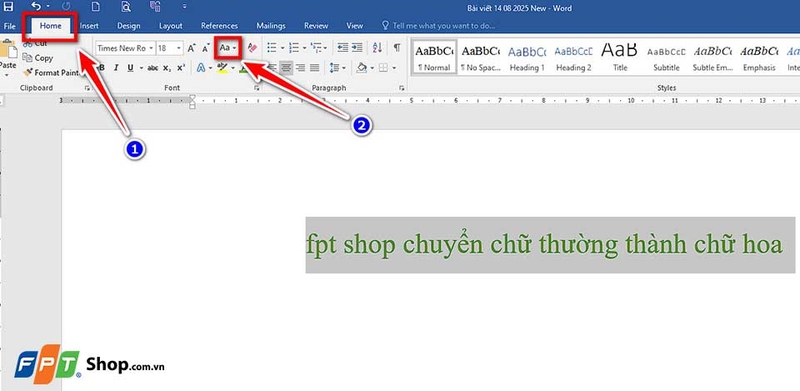Switch to the Insert tab

[x=89, y=26]
